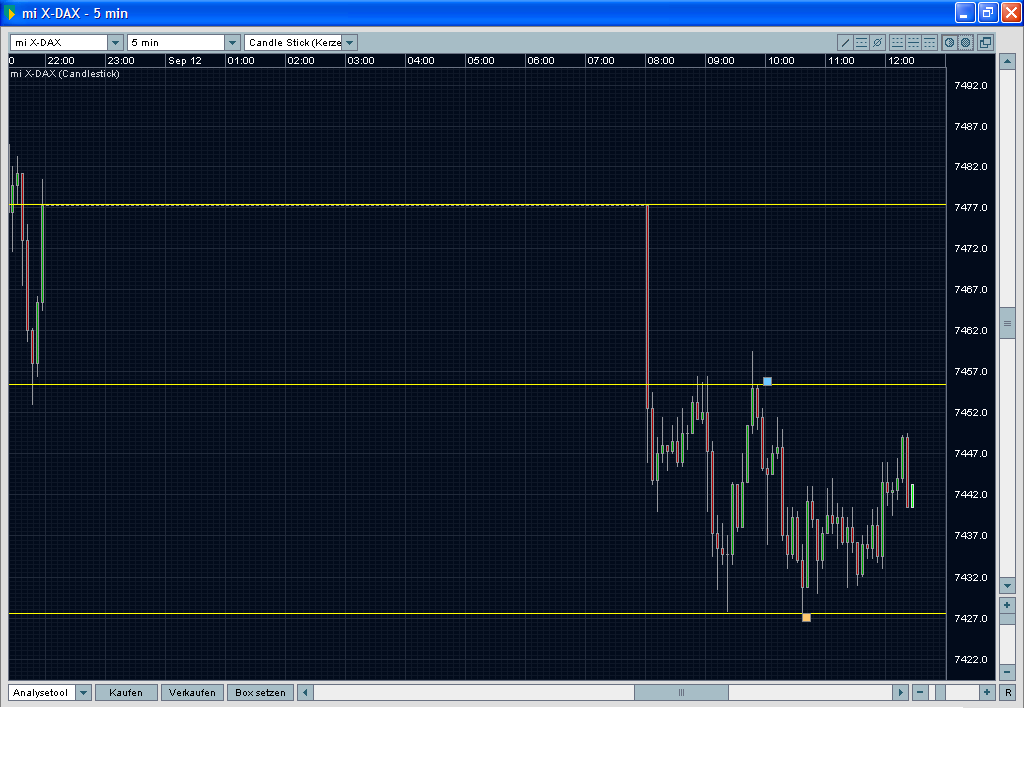Viewport: 1024px width, 768px height.
Task: Close the mi X-DAX window
Action: 1011,12
